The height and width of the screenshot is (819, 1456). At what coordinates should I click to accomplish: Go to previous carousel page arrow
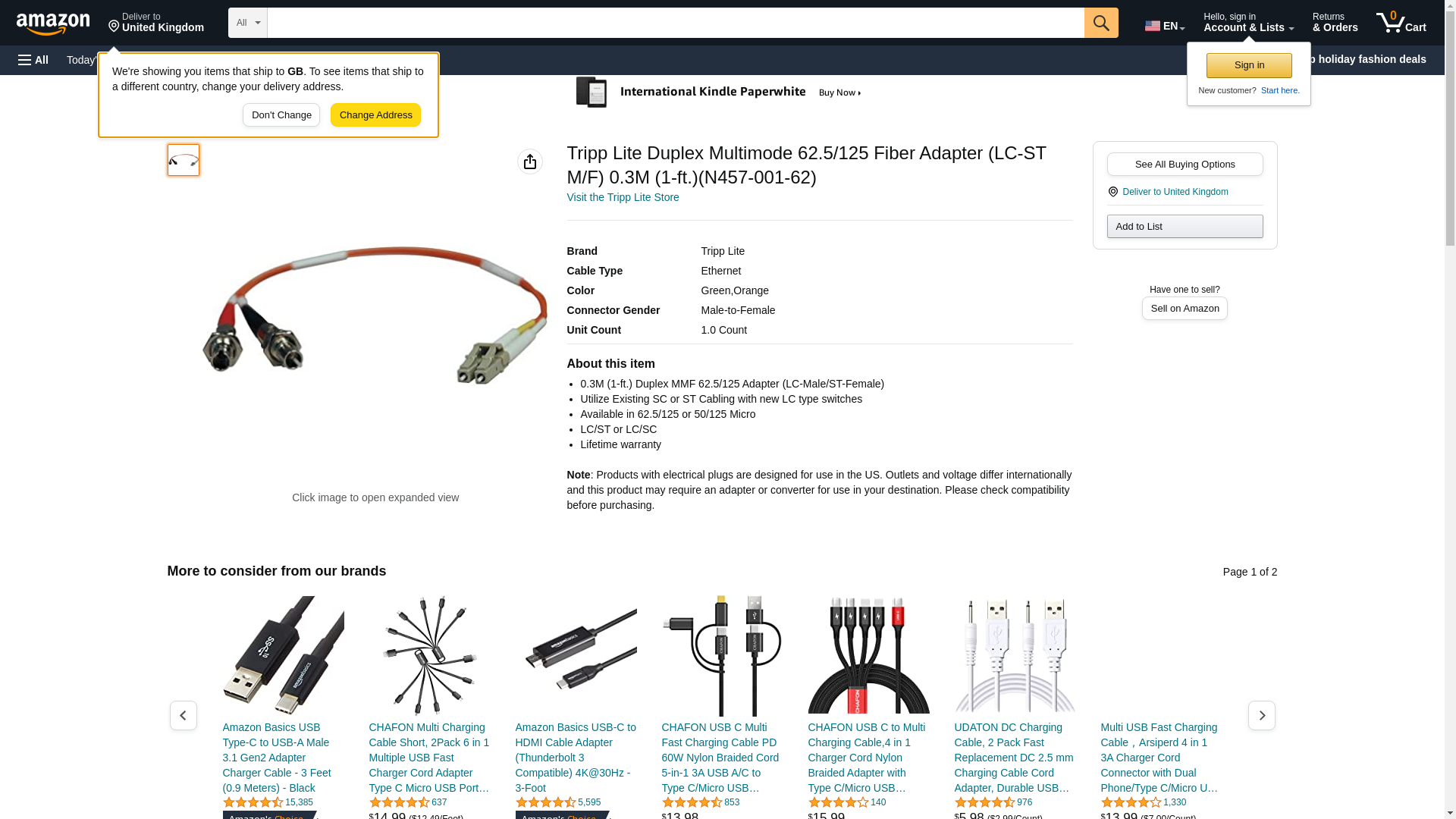click(184, 715)
